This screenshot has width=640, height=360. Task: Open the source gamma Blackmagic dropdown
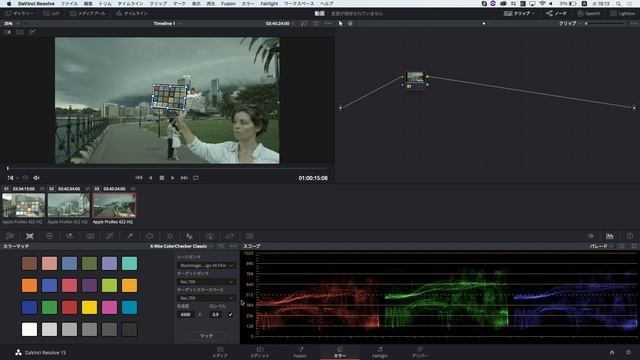coord(206,266)
